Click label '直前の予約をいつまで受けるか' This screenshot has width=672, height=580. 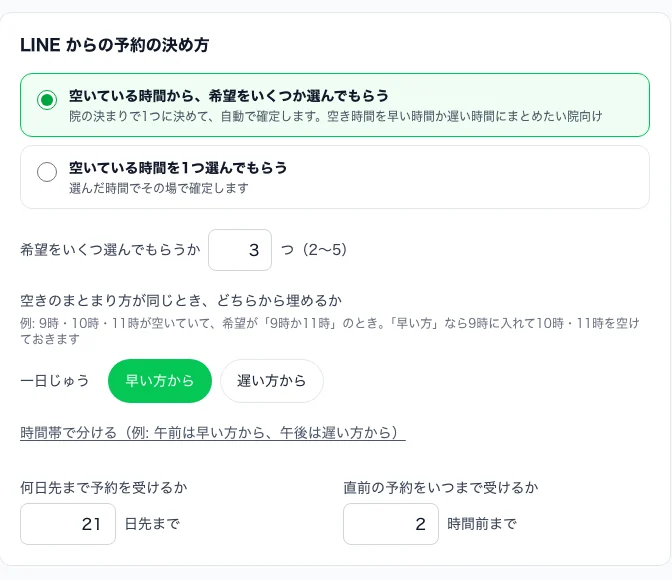pos(441,487)
